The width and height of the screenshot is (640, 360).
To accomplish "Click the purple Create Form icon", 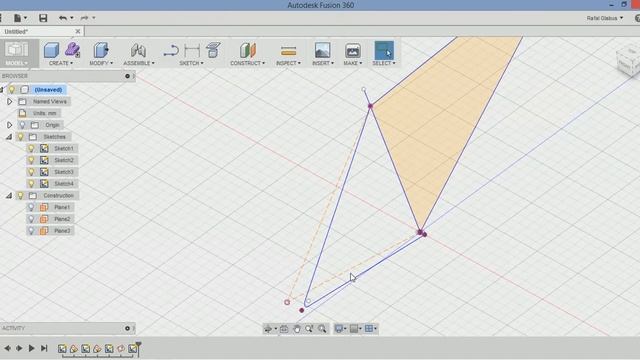I will (x=72, y=49).
